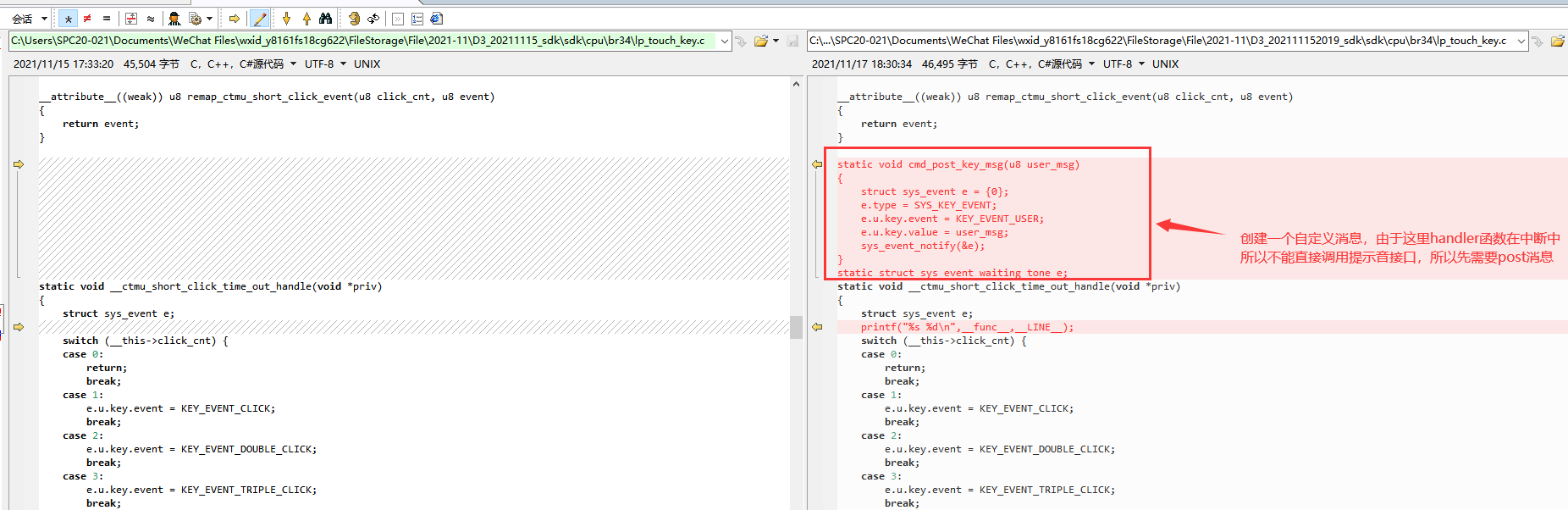Screen dimensions: 1568x510
Task: Click the left pane UNIX line-ending label
Action: 367,64
